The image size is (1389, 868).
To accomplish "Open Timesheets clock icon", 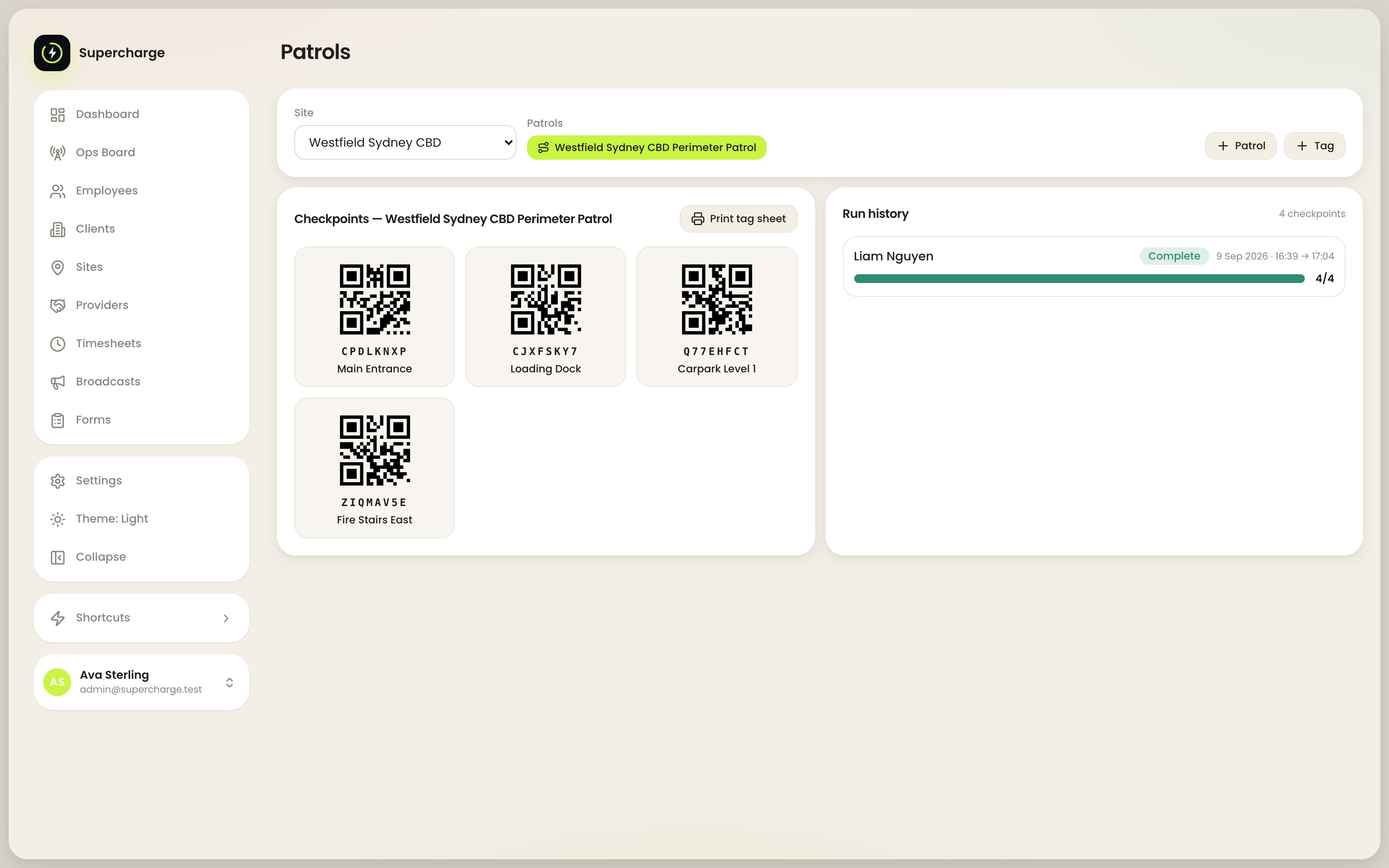I will [x=57, y=344].
